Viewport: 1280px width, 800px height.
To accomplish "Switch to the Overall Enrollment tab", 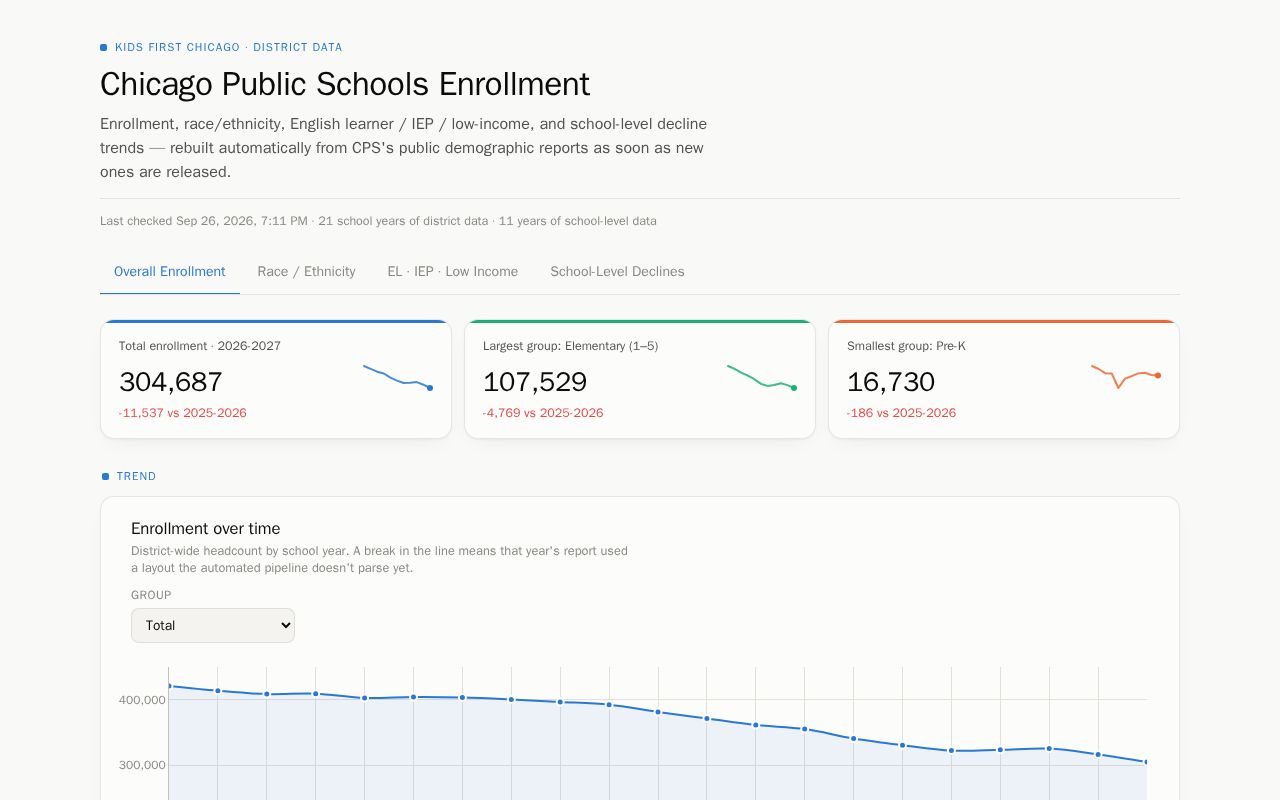I will click(x=170, y=272).
